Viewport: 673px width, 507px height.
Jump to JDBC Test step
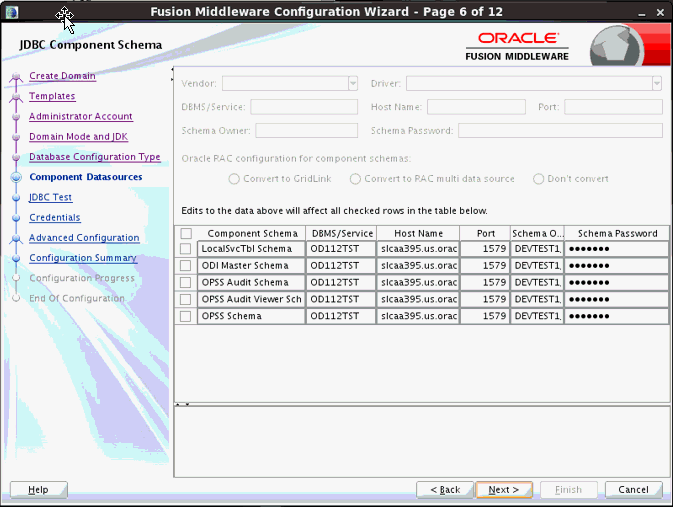tap(51, 197)
